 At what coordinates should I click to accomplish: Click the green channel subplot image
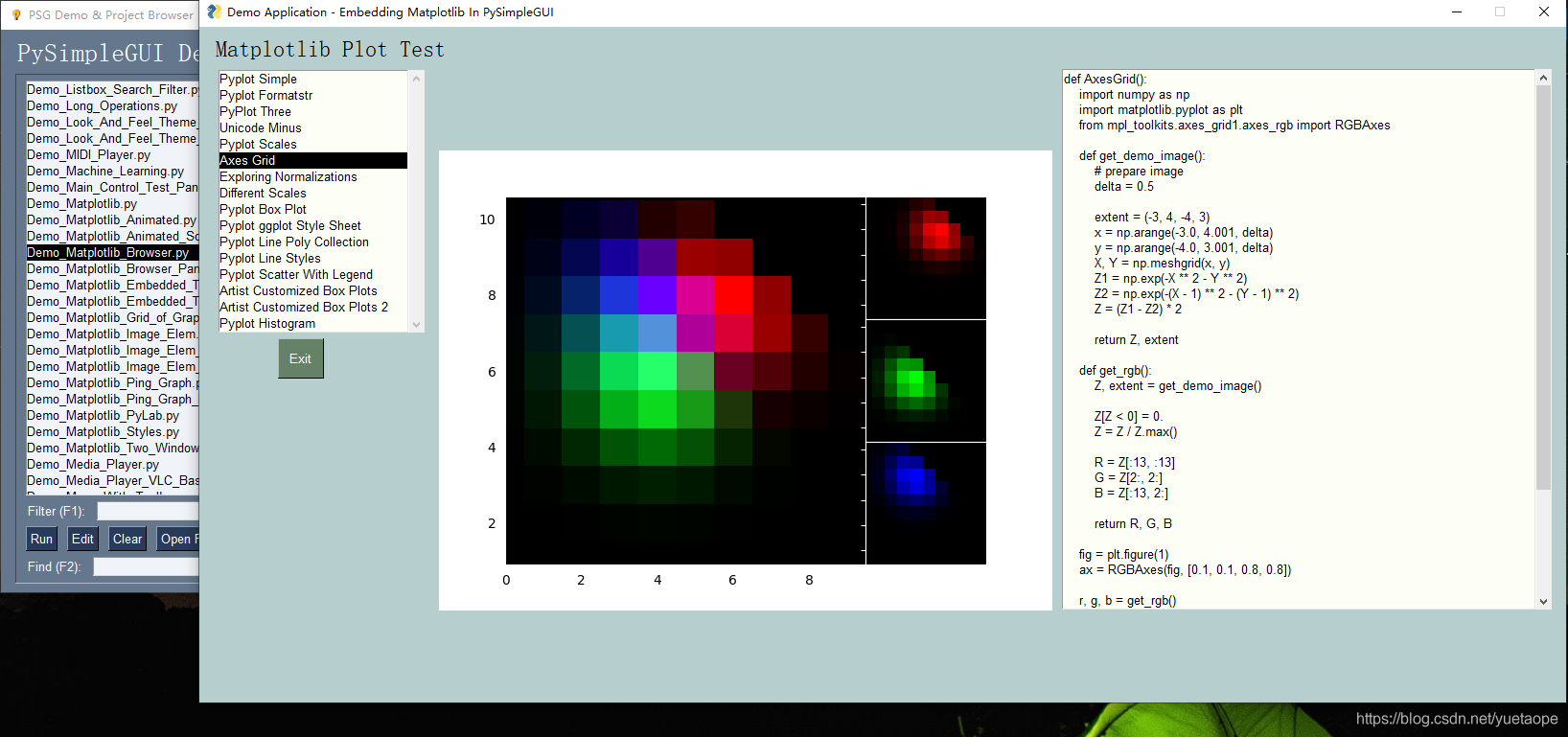[926, 380]
